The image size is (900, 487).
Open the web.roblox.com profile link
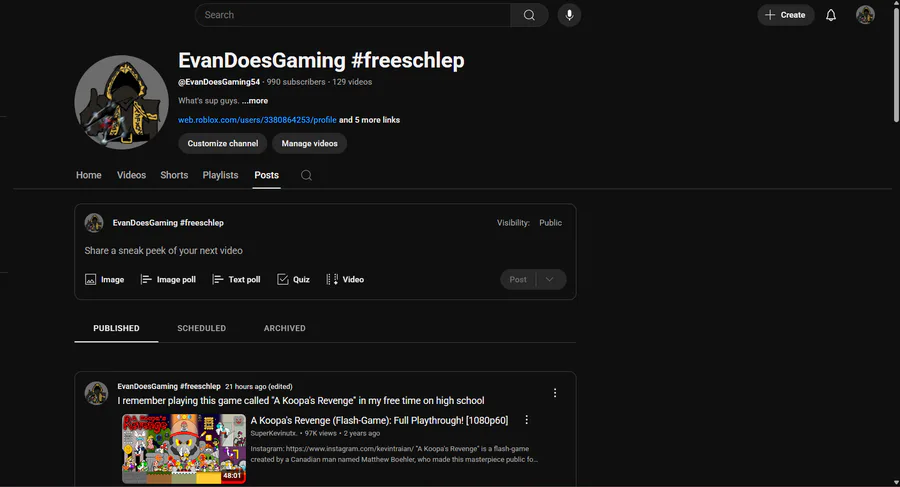(257, 120)
